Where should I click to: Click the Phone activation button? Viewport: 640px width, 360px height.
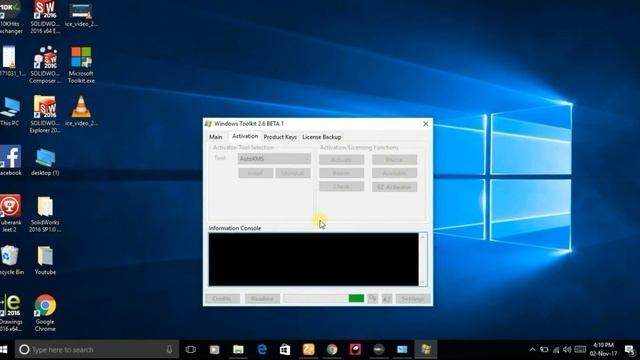[x=394, y=160]
